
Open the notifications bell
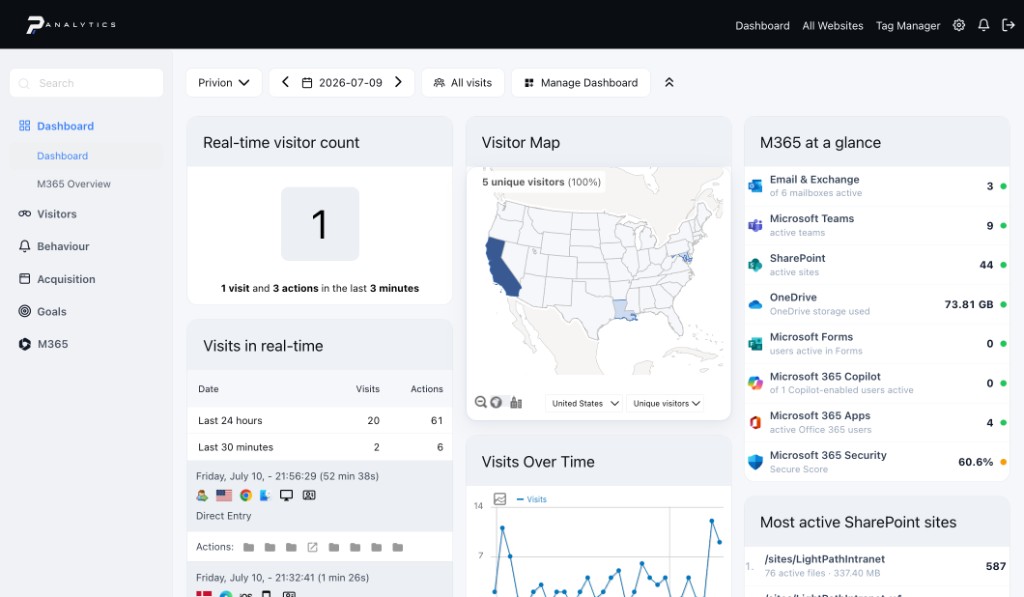coord(984,25)
